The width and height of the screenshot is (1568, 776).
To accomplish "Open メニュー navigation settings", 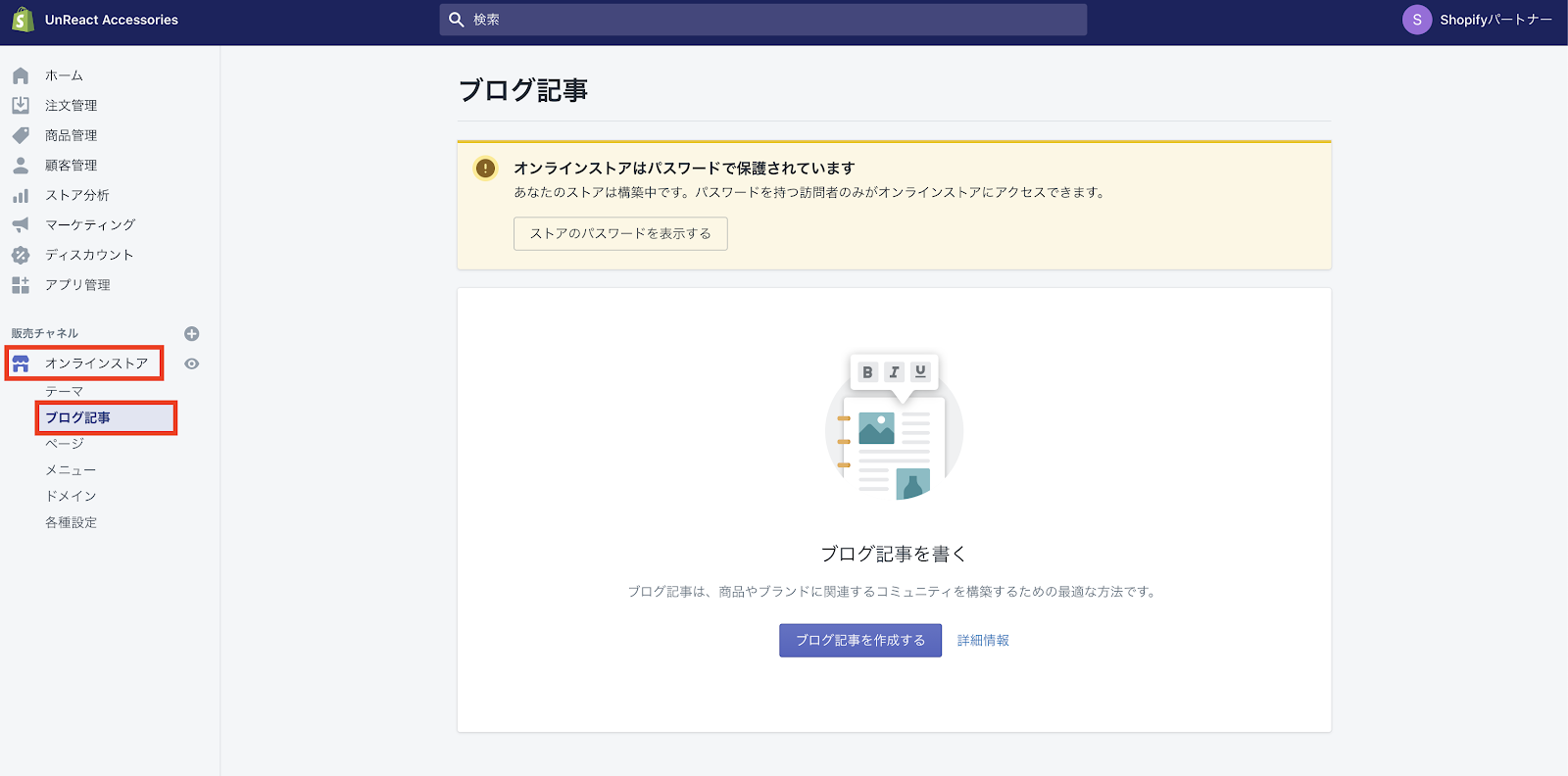I will (x=71, y=470).
